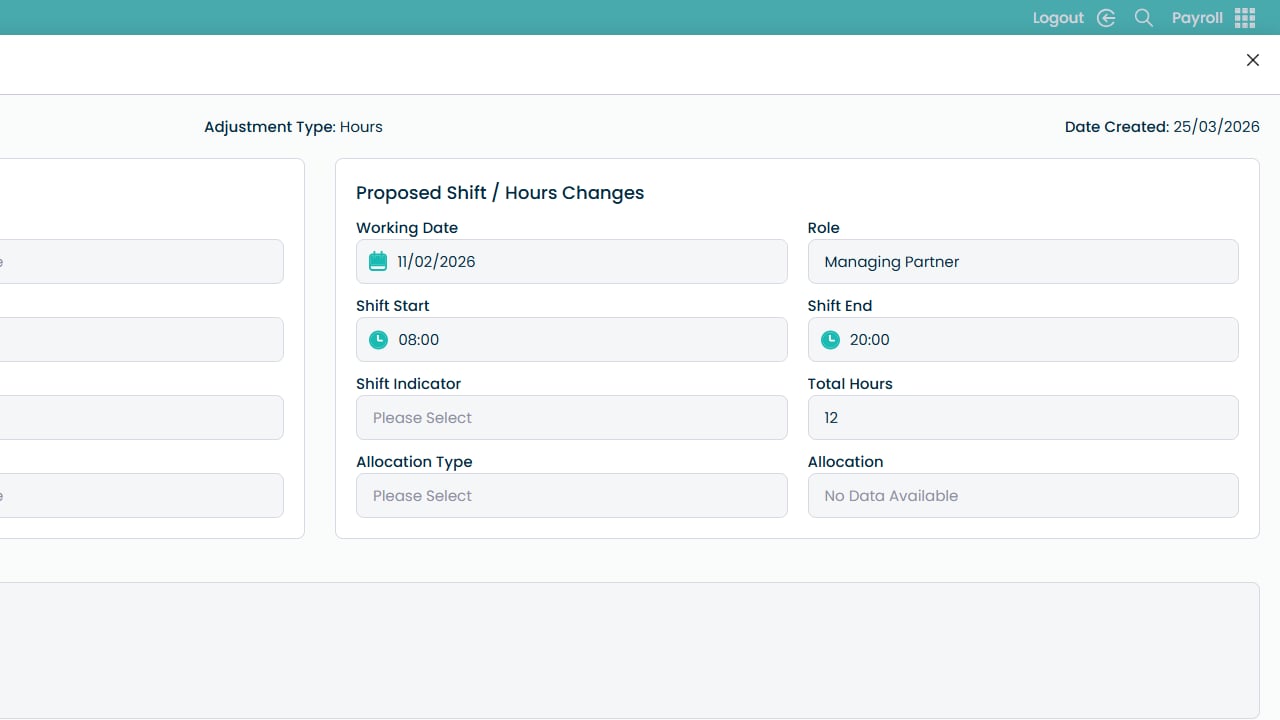Image resolution: width=1280 pixels, height=720 pixels.
Task: Click the Adjustment Type: Hours text
Action: [293, 127]
